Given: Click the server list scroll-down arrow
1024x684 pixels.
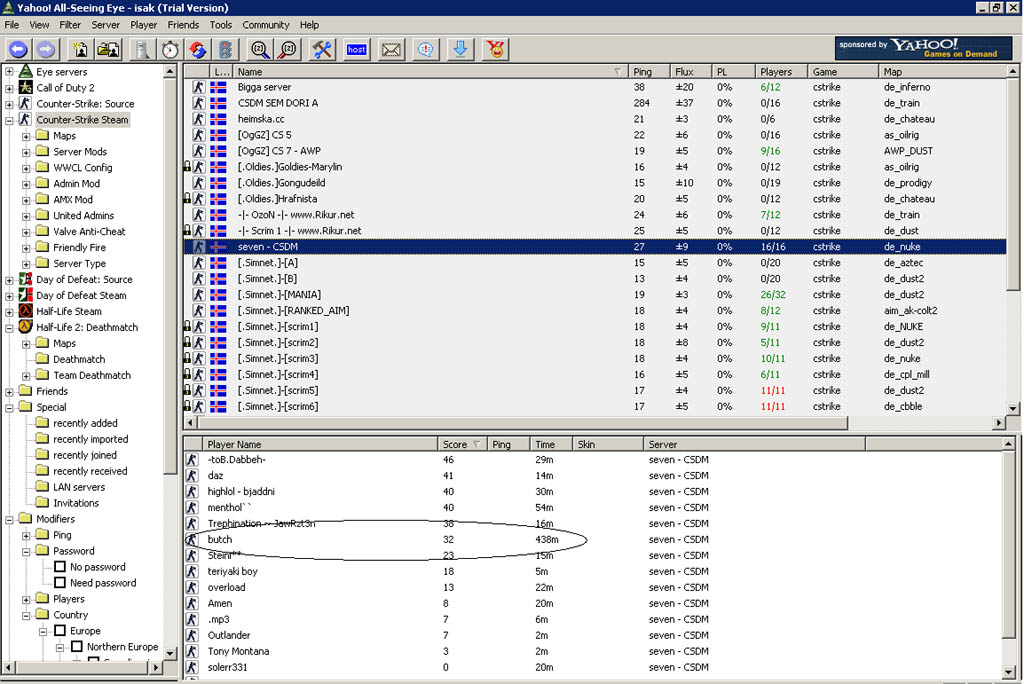Looking at the screenshot, I should [x=1013, y=408].
